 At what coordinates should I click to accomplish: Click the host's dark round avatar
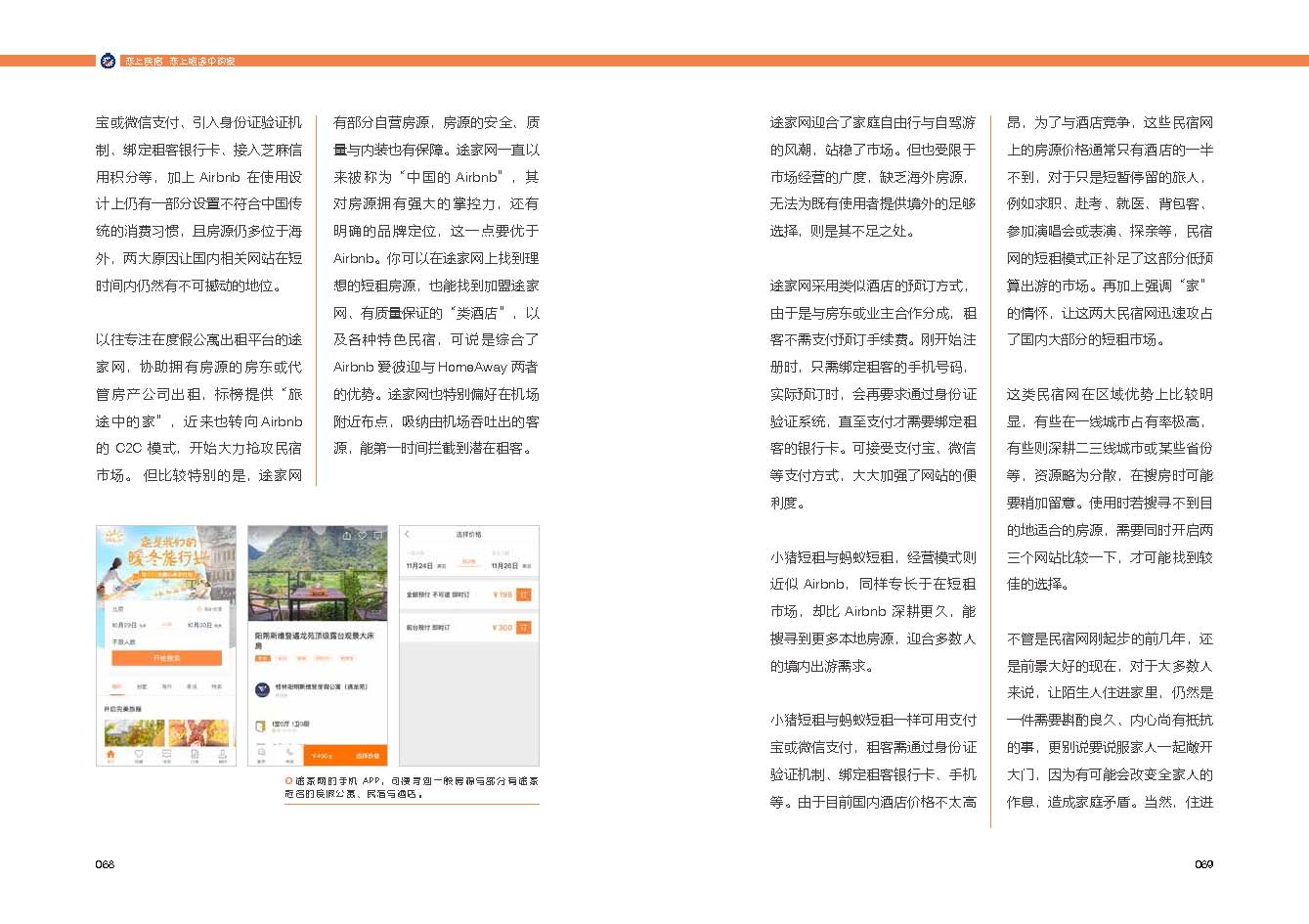pyautogui.click(x=262, y=689)
